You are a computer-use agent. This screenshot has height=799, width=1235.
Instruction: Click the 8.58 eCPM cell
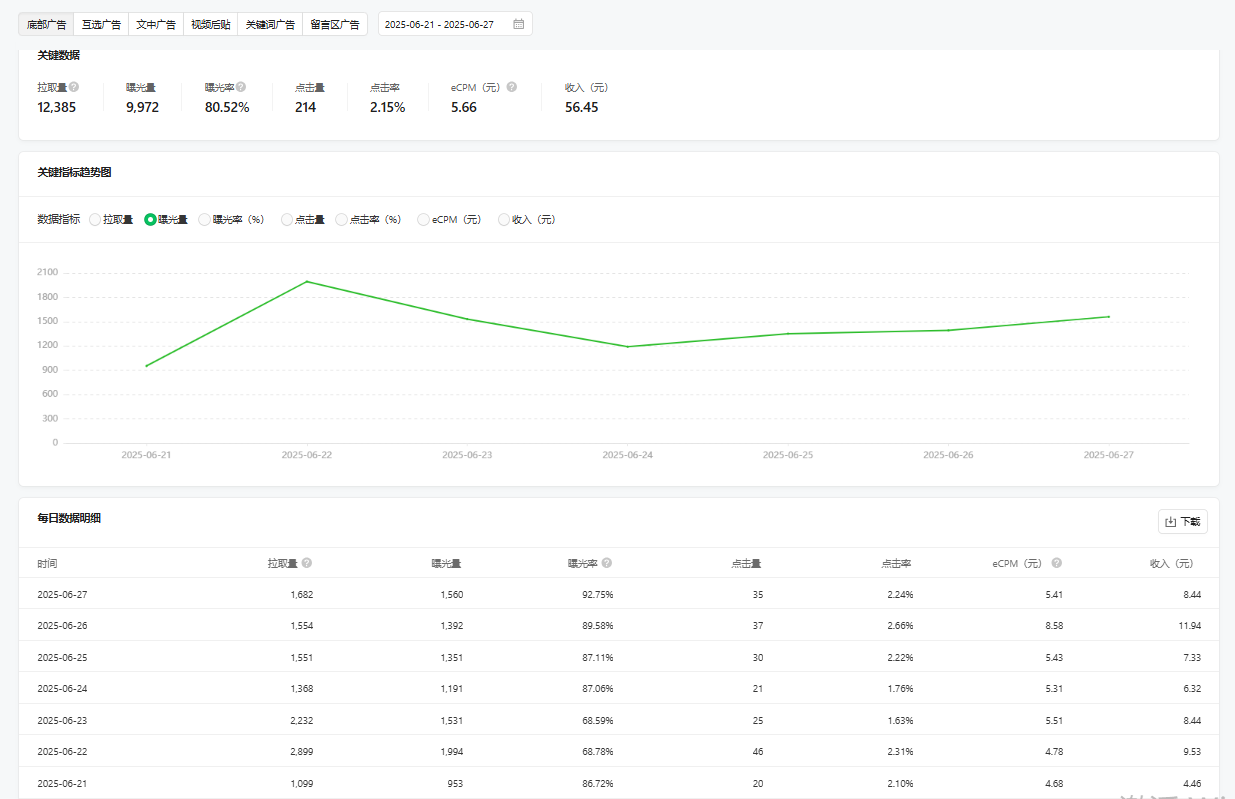[x=1053, y=625]
